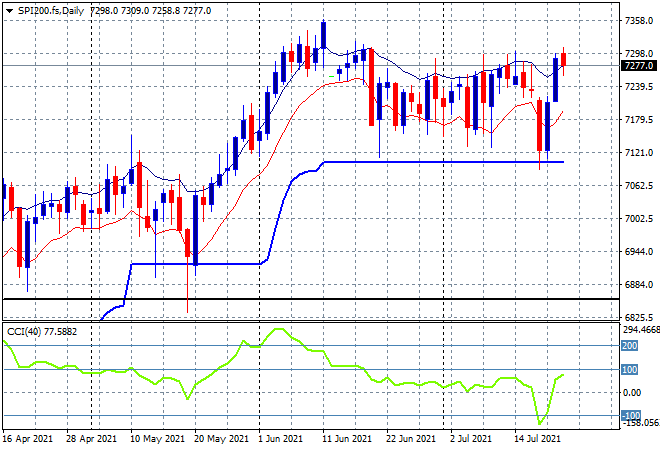
Task: Select the SPI200.fs,Daily chart title
Action: pos(51,11)
